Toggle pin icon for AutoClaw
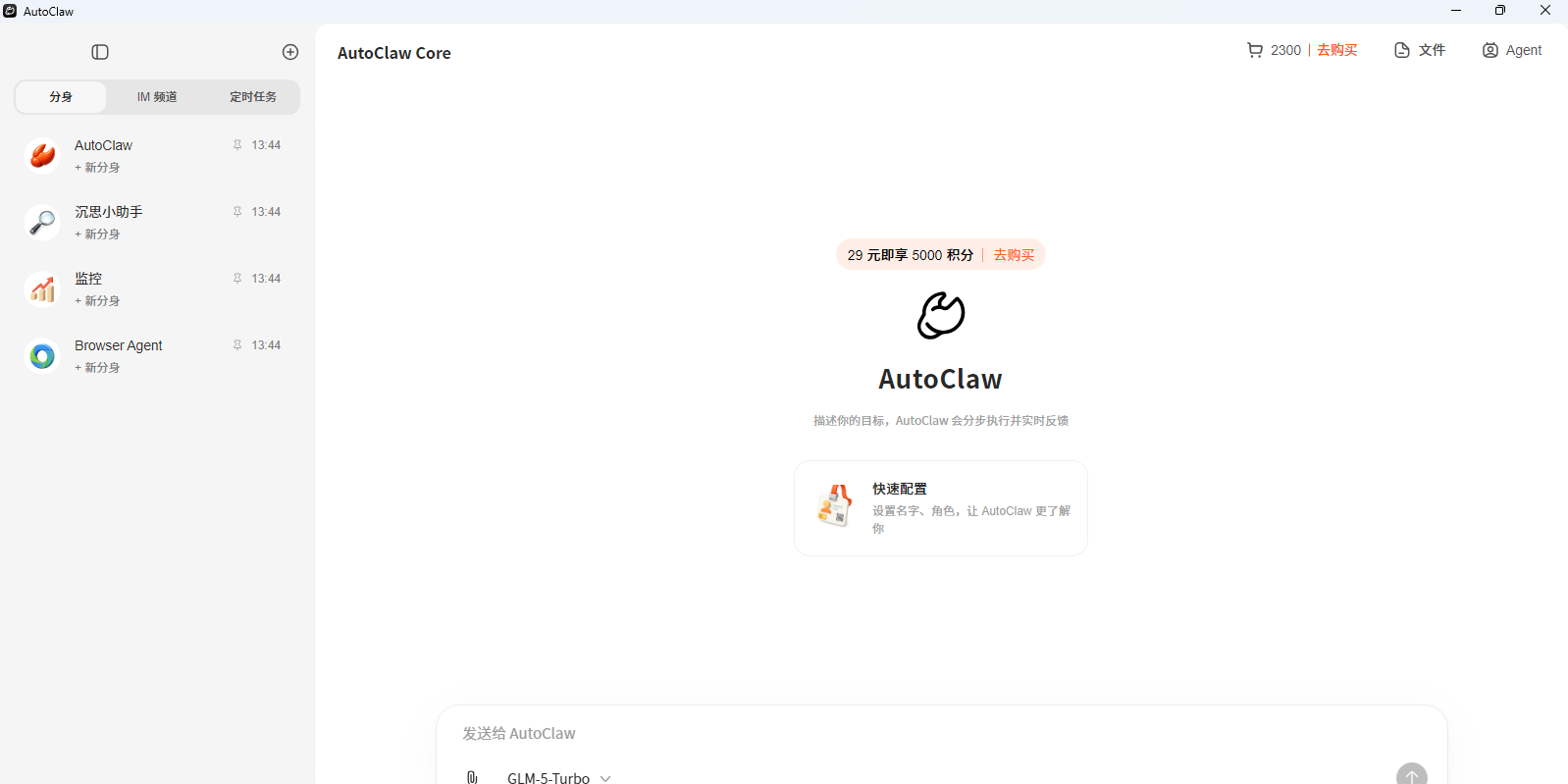 237,145
